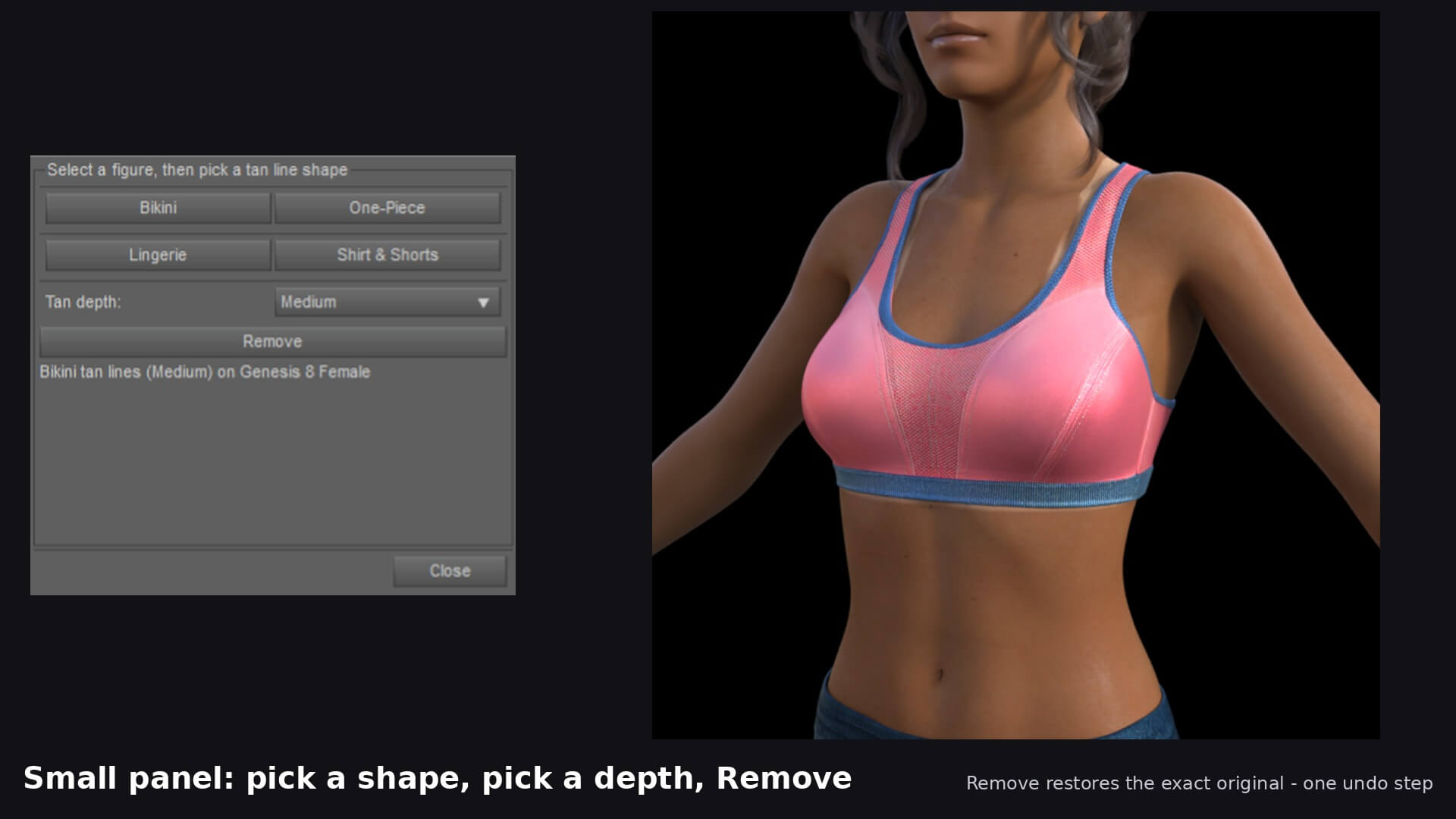Click the 'Tan depth:' label
The image size is (1456, 819).
pyautogui.click(x=83, y=302)
